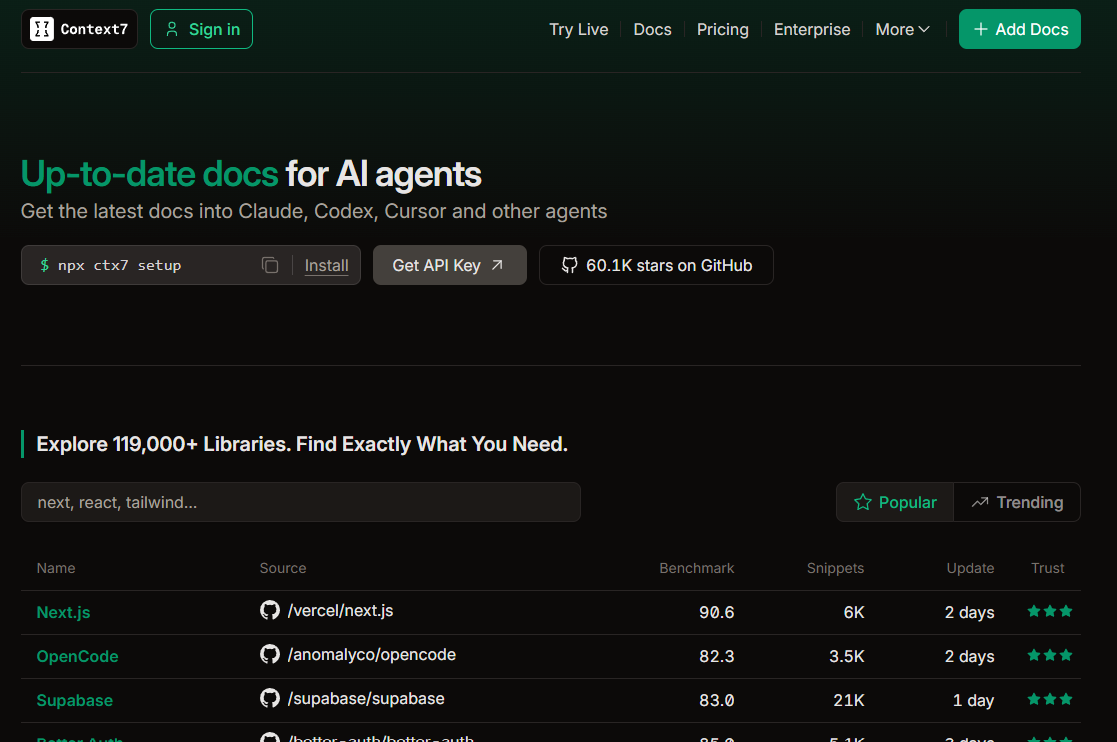The width and height of the screenshot is (1117, 742).
Task: Click snippets value 3.5K
Action: pos(846,657)
